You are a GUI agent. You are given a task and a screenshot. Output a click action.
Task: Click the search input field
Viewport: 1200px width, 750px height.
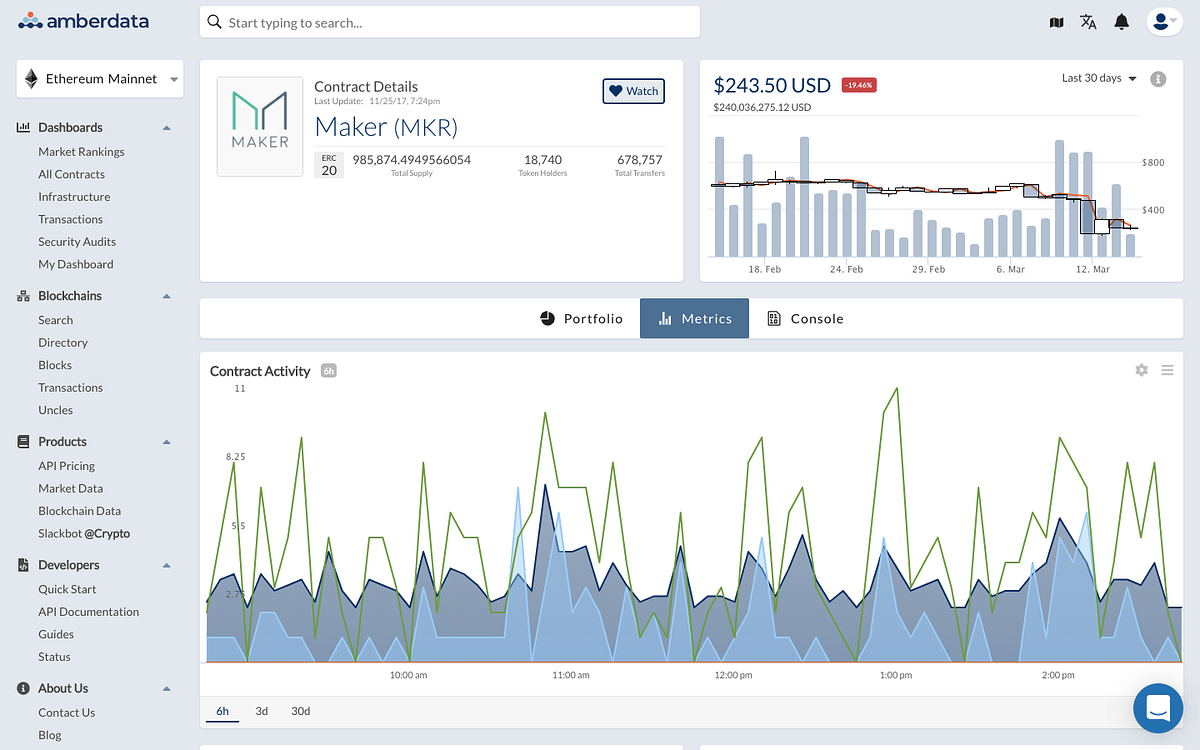[449, 21]
